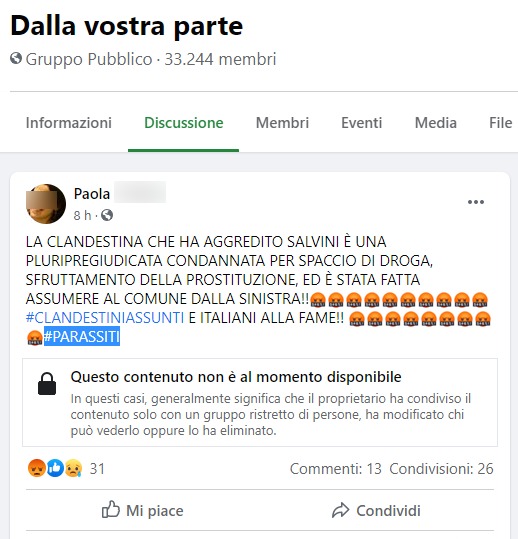Click the globe icon beside Gruppo Pubblico
Image resolution: width=518 pixels, height=539 pixels.
16,58
